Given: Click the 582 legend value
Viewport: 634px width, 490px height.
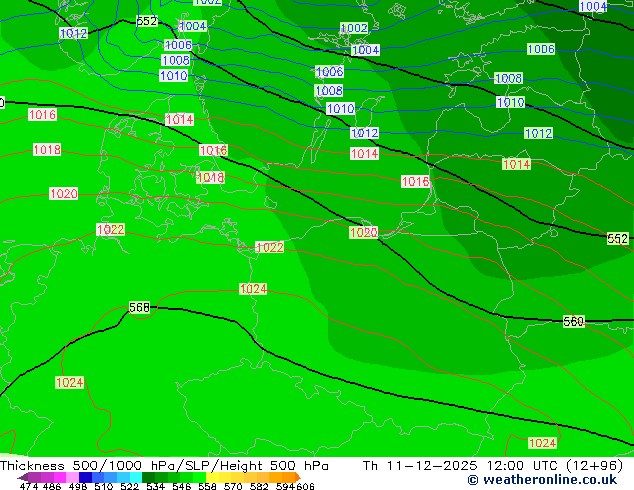Looking at the screenshot, I should pyautogui.click(x=259, y=486).
